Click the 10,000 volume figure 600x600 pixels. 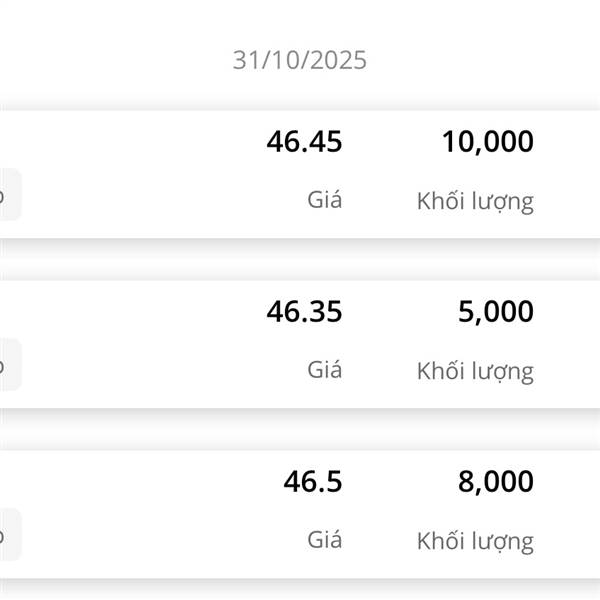[487, 142]
